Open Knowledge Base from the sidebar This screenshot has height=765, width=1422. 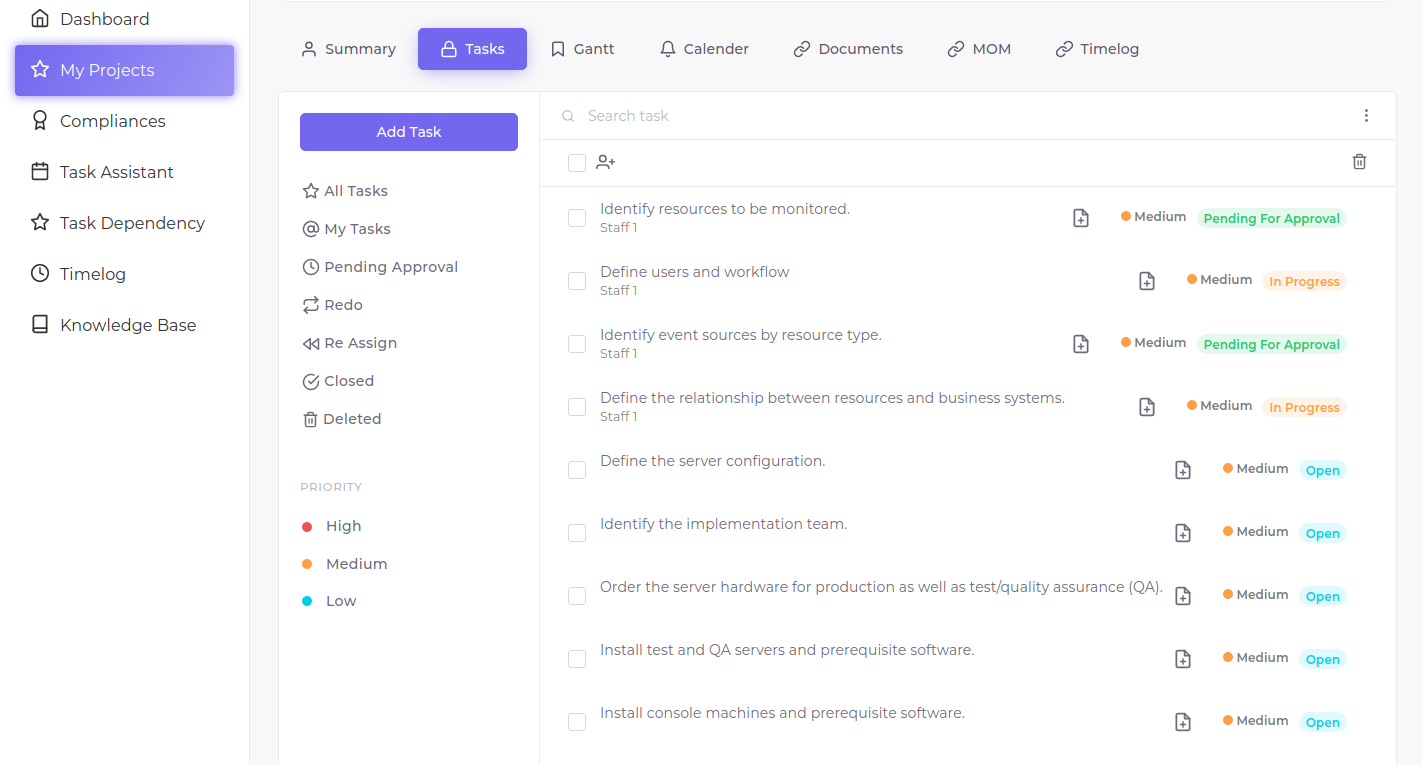click(x=127, y=325)
